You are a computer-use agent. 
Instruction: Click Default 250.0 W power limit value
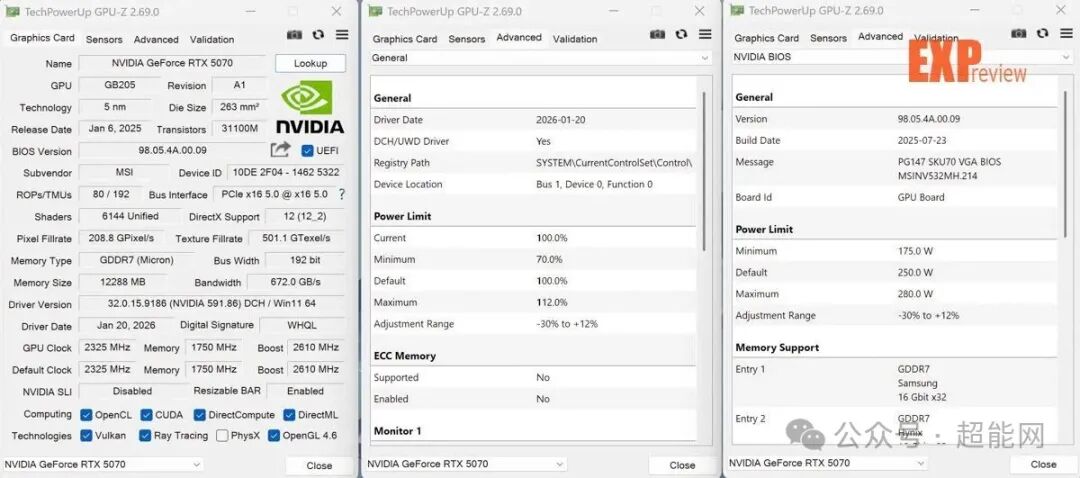coord(915,272)
